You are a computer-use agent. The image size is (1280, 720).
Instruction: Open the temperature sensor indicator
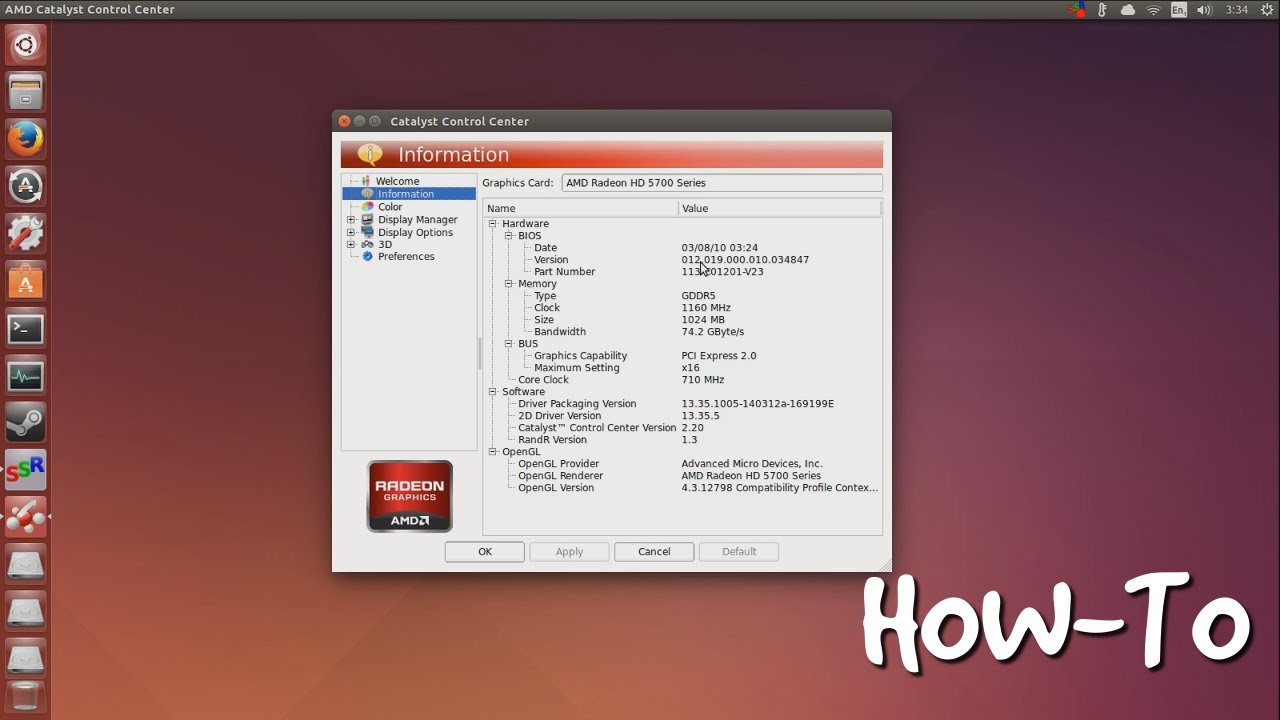point(1103,9)
